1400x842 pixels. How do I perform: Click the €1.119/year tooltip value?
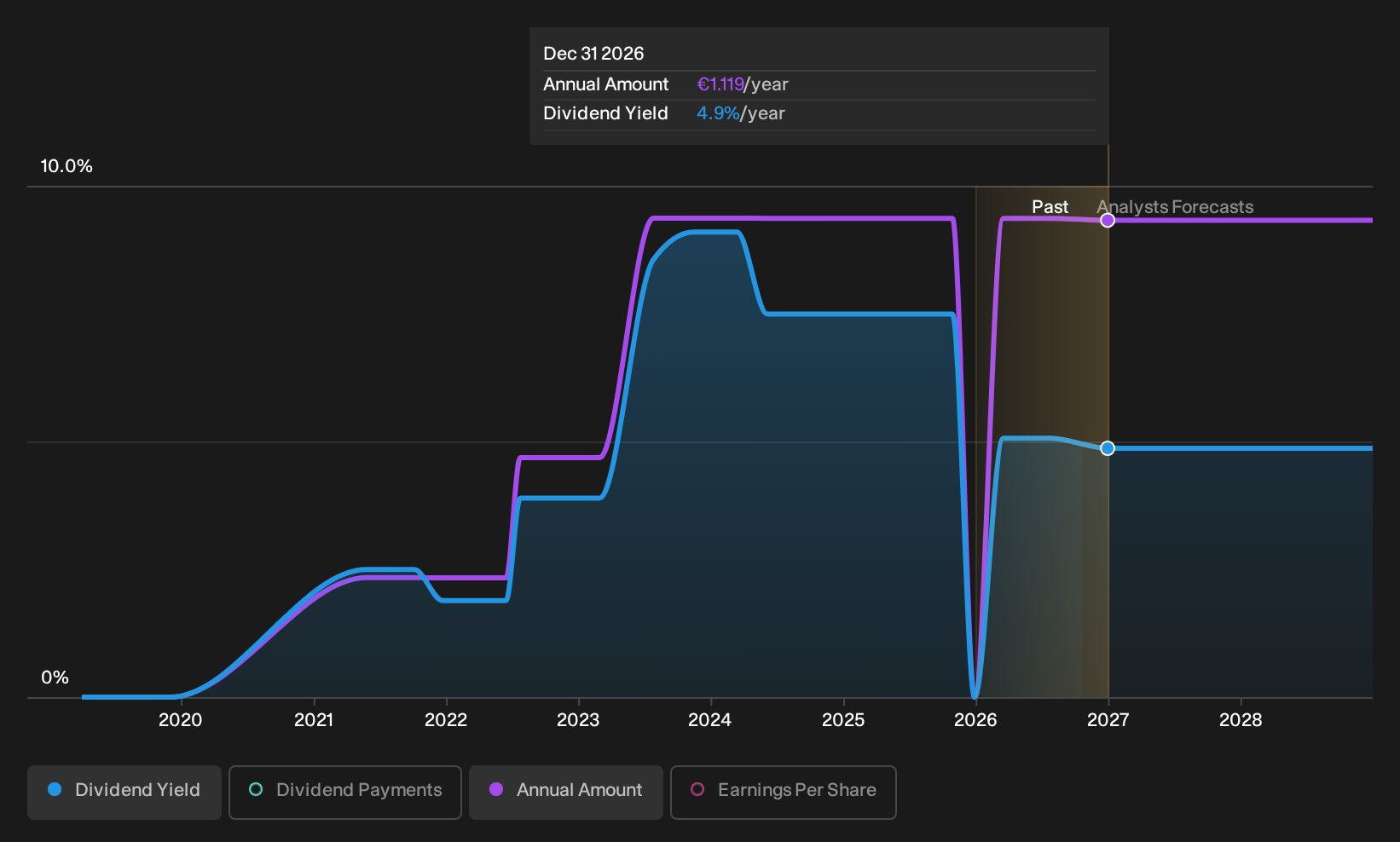(743, 84)
